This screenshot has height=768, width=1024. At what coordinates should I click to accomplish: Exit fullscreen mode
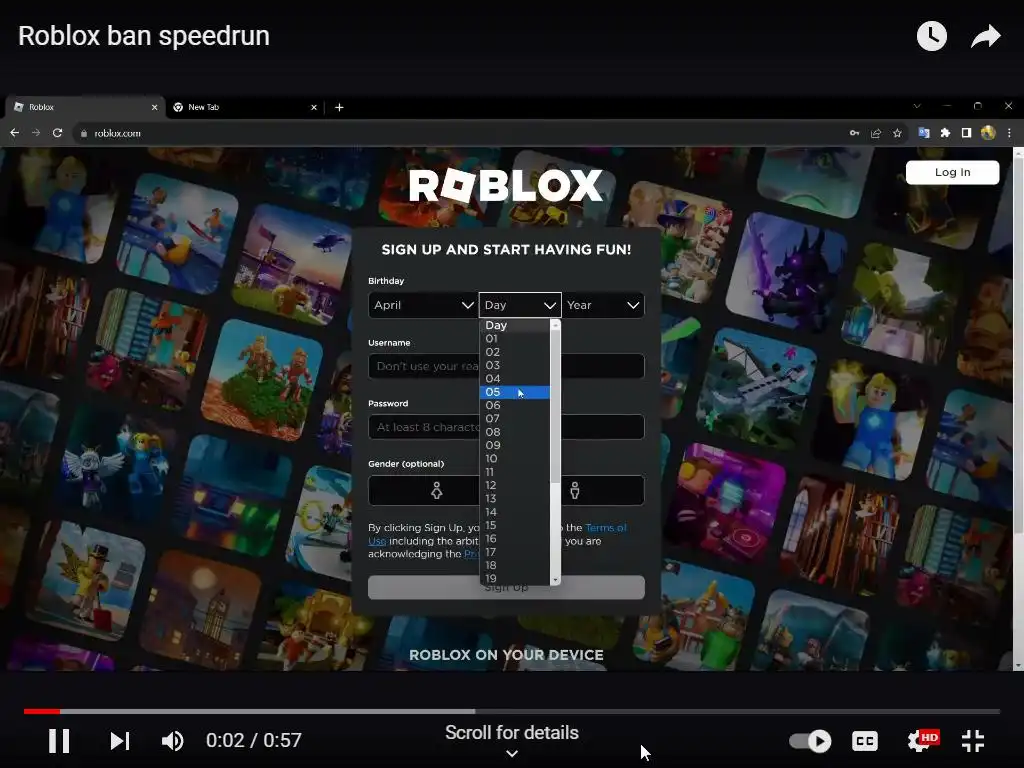(x=973, y=741)
